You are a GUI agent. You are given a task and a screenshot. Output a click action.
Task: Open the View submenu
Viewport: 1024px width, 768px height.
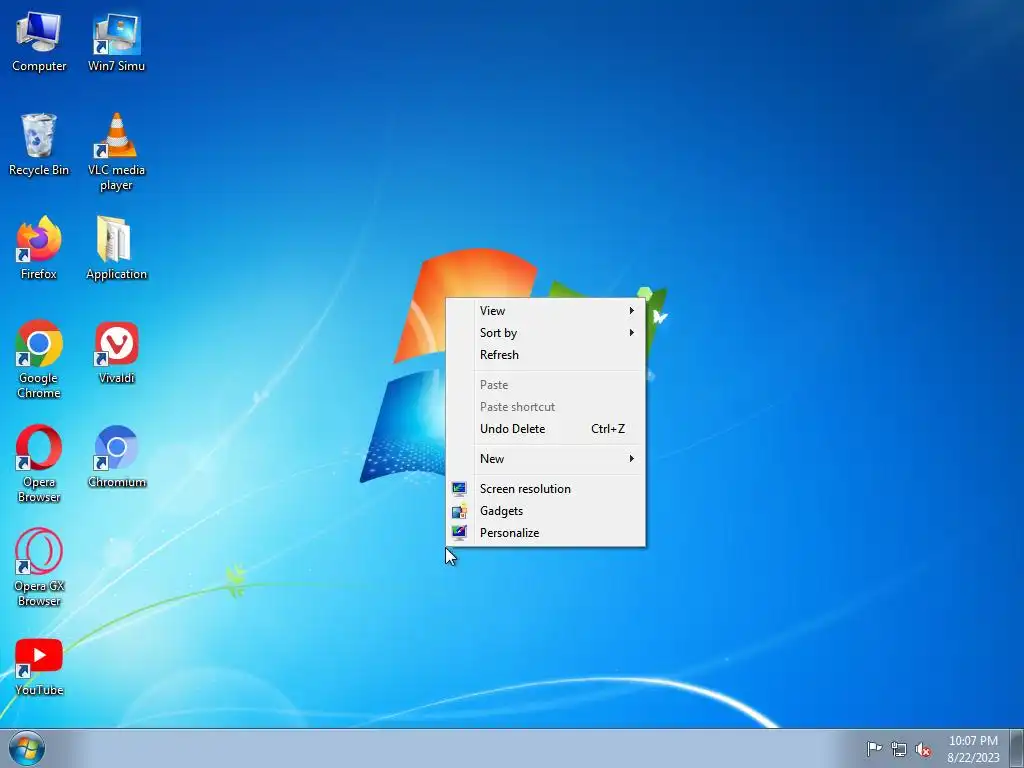coord(545,311)
